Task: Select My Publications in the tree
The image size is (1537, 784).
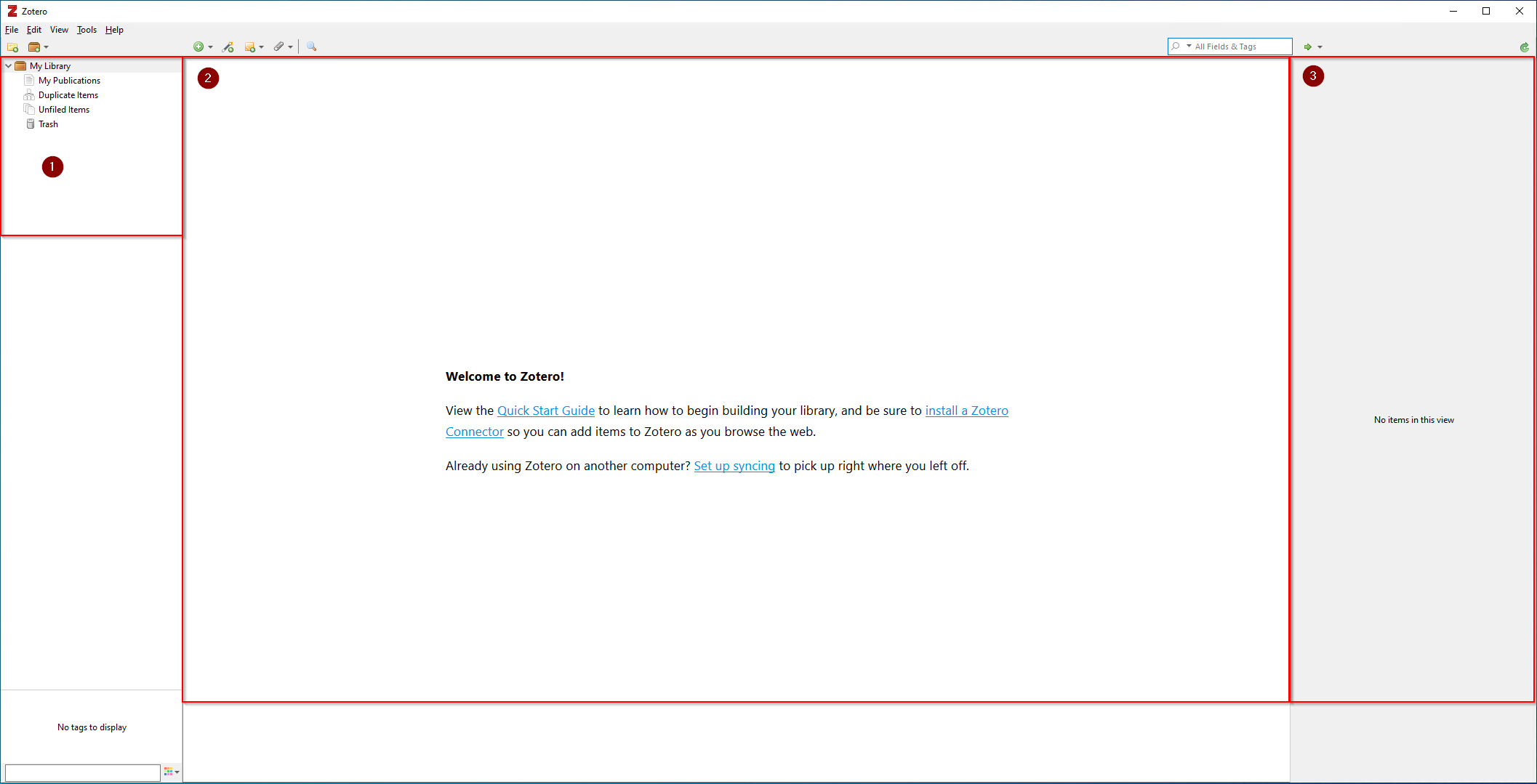Action: [69, 81]
